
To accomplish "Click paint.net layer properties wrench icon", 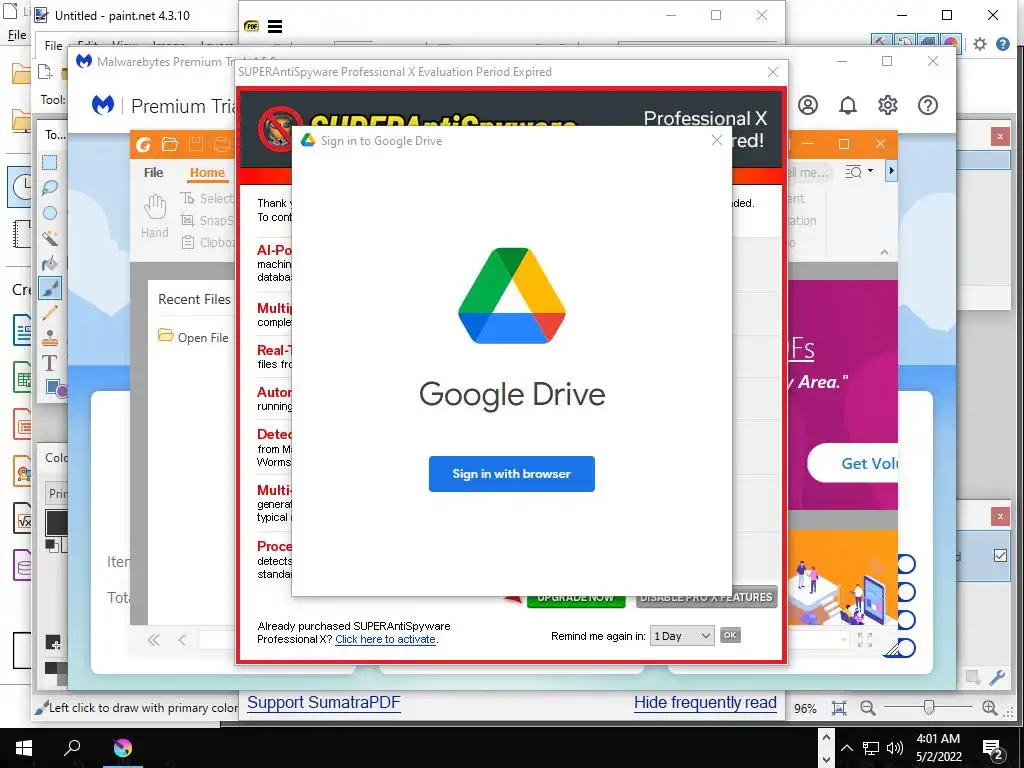I will tap(997, 678).
